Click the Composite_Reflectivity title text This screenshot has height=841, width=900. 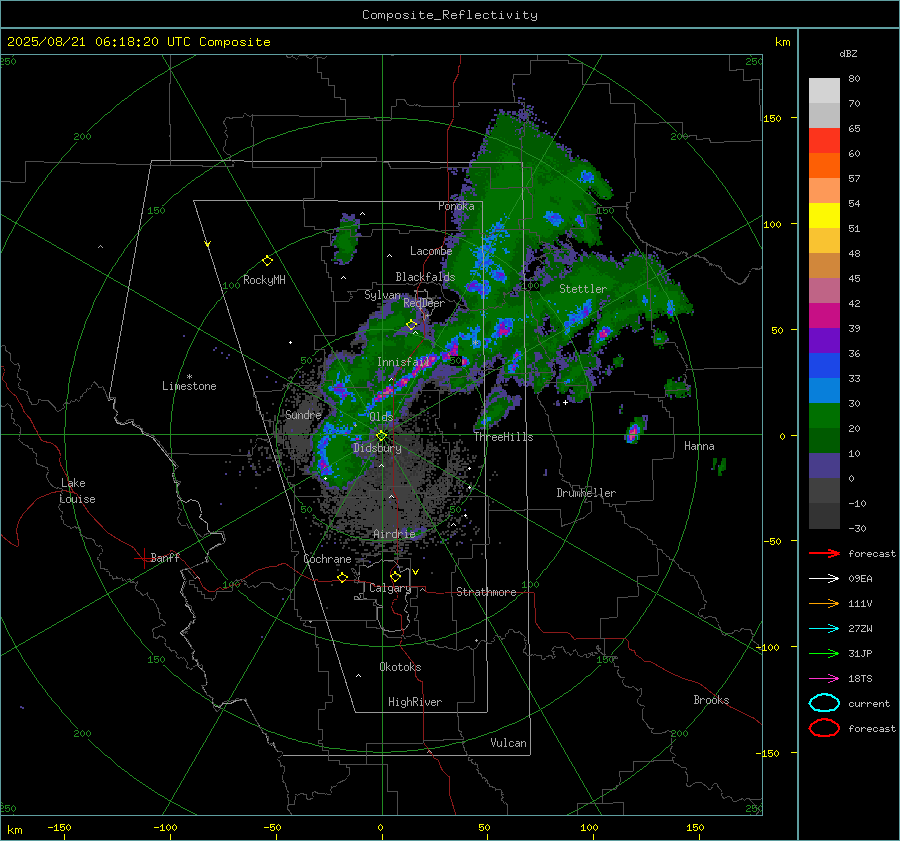[x=449, y=15]
